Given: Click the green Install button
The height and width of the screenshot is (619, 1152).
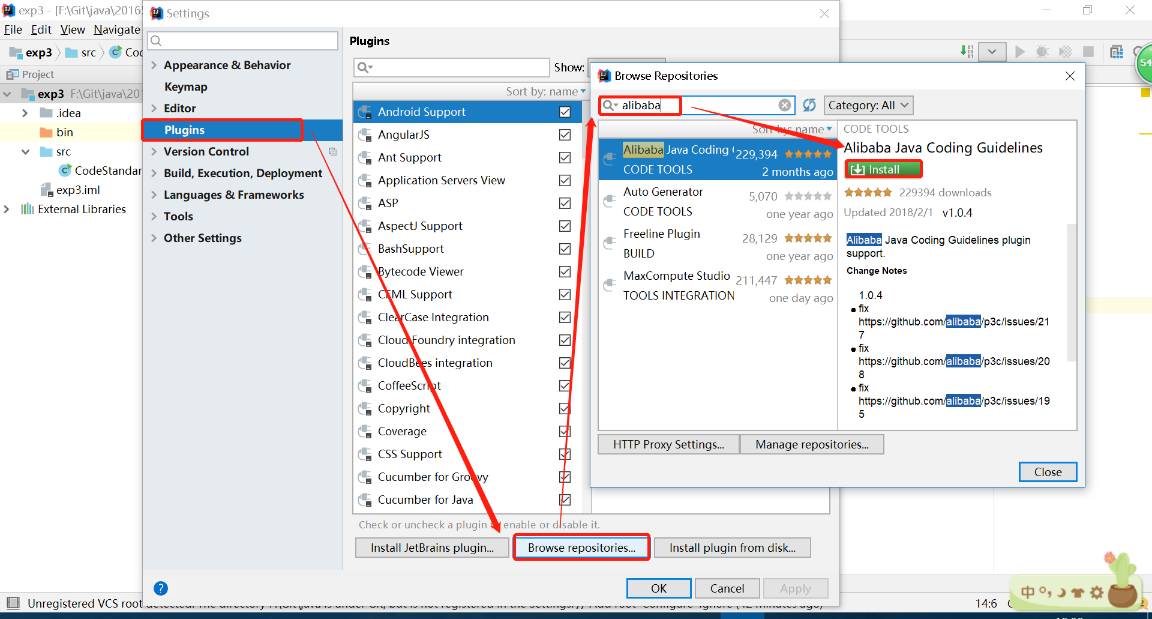Looking at the screenshot, I should [x=883, y=170].
